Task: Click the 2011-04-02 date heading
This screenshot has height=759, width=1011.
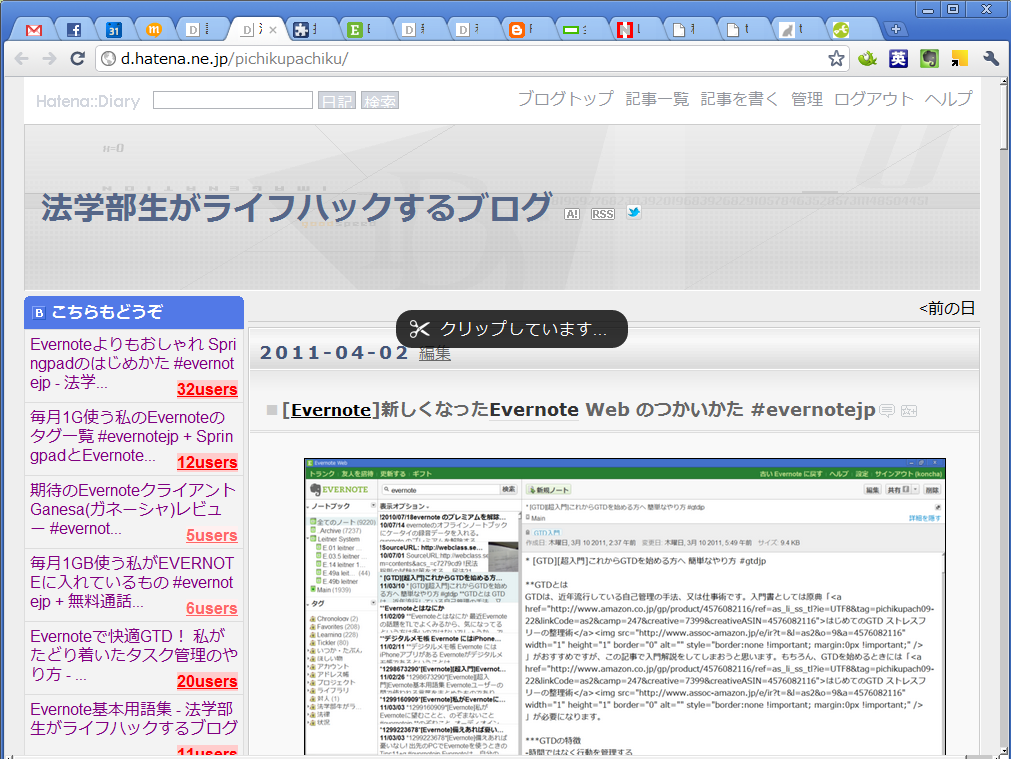Action: [334, 353]
